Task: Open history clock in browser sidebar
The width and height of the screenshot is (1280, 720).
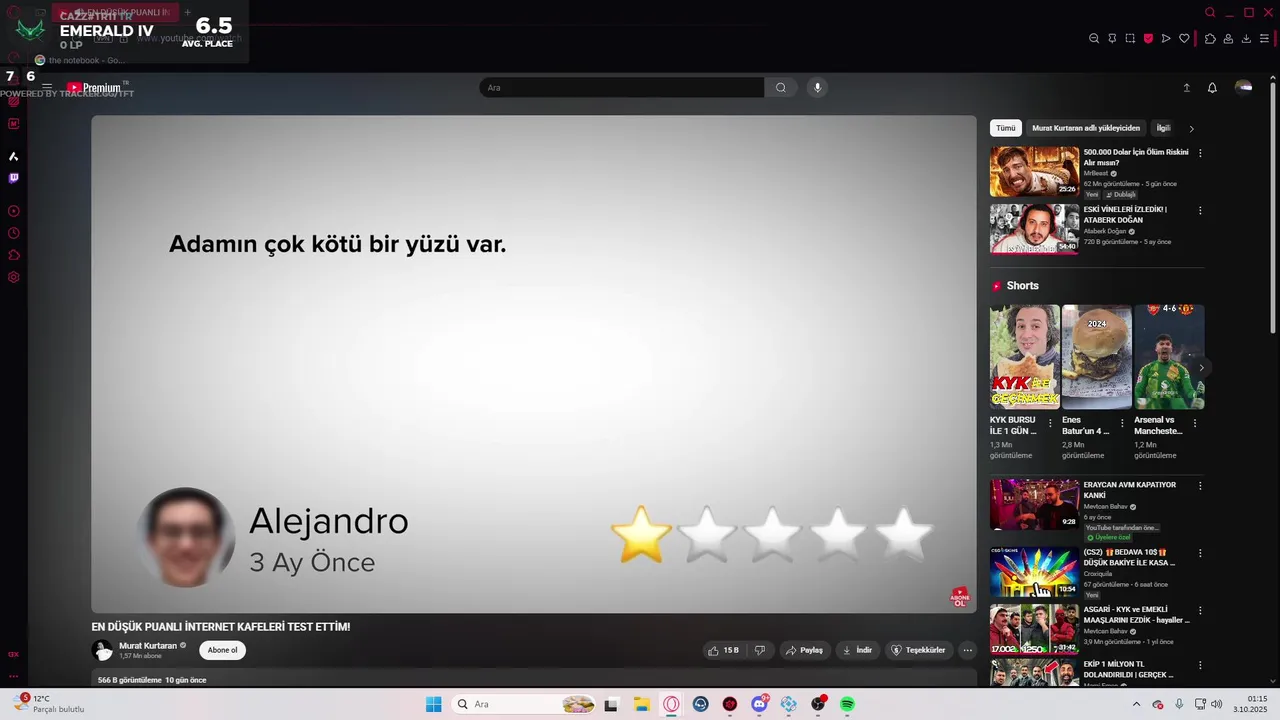Action: tap(13, 233)
